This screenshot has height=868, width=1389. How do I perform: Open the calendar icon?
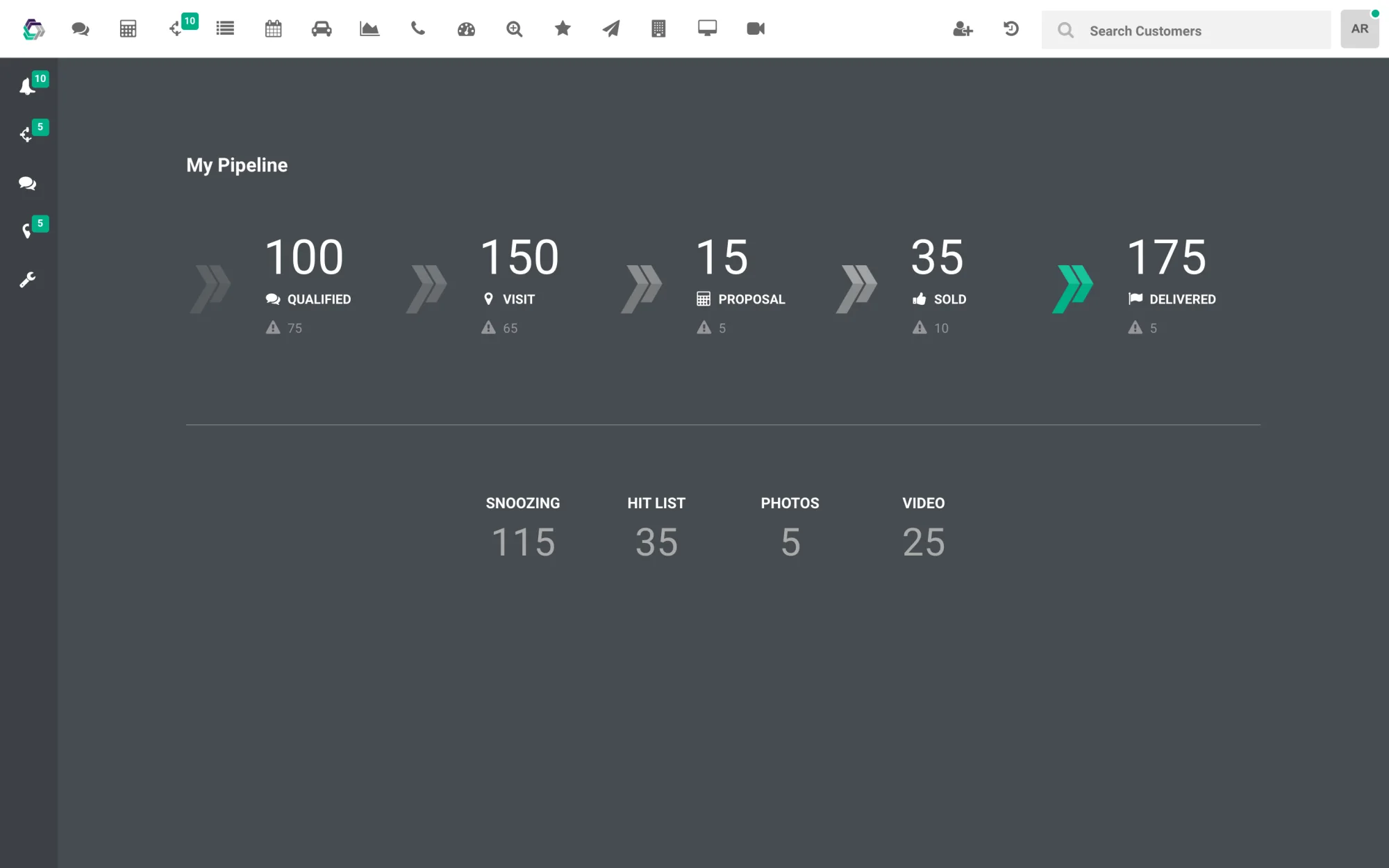click(x=274, y=28)
